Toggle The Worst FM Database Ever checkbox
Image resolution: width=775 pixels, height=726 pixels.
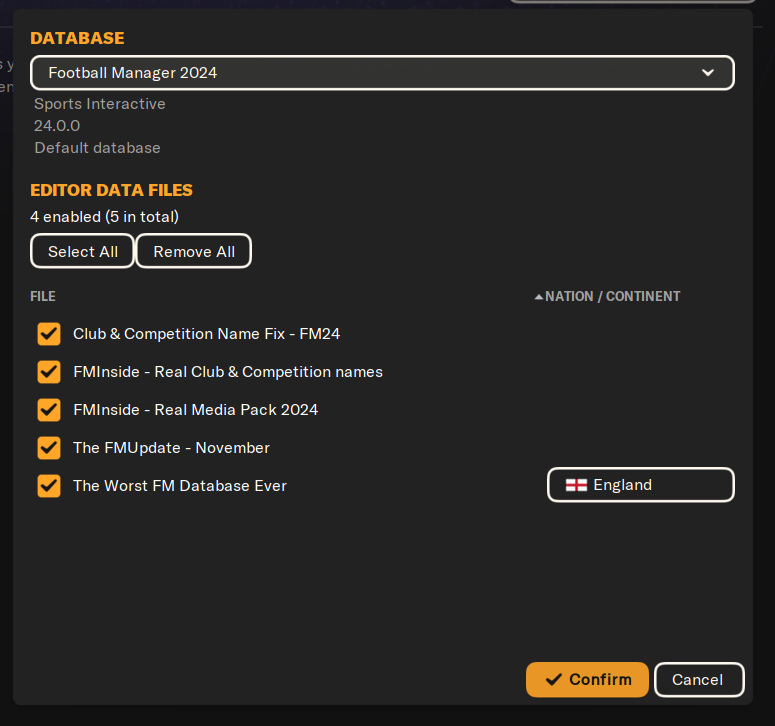point(49,486)
